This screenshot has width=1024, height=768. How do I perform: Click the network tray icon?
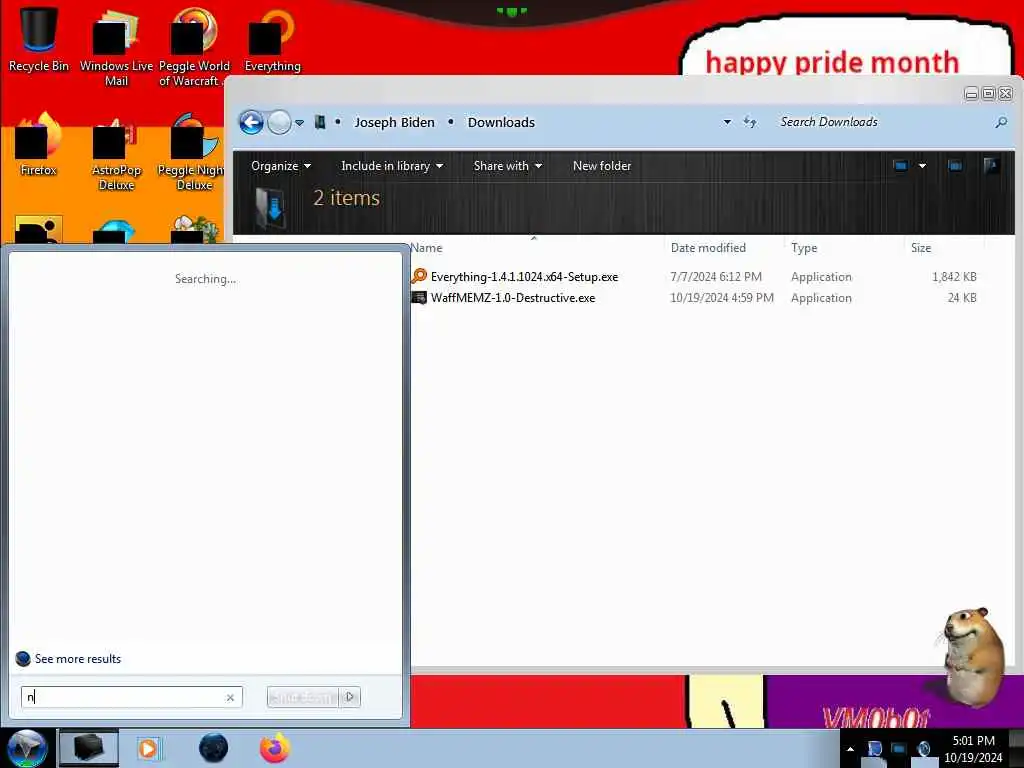tap(899, 748)
